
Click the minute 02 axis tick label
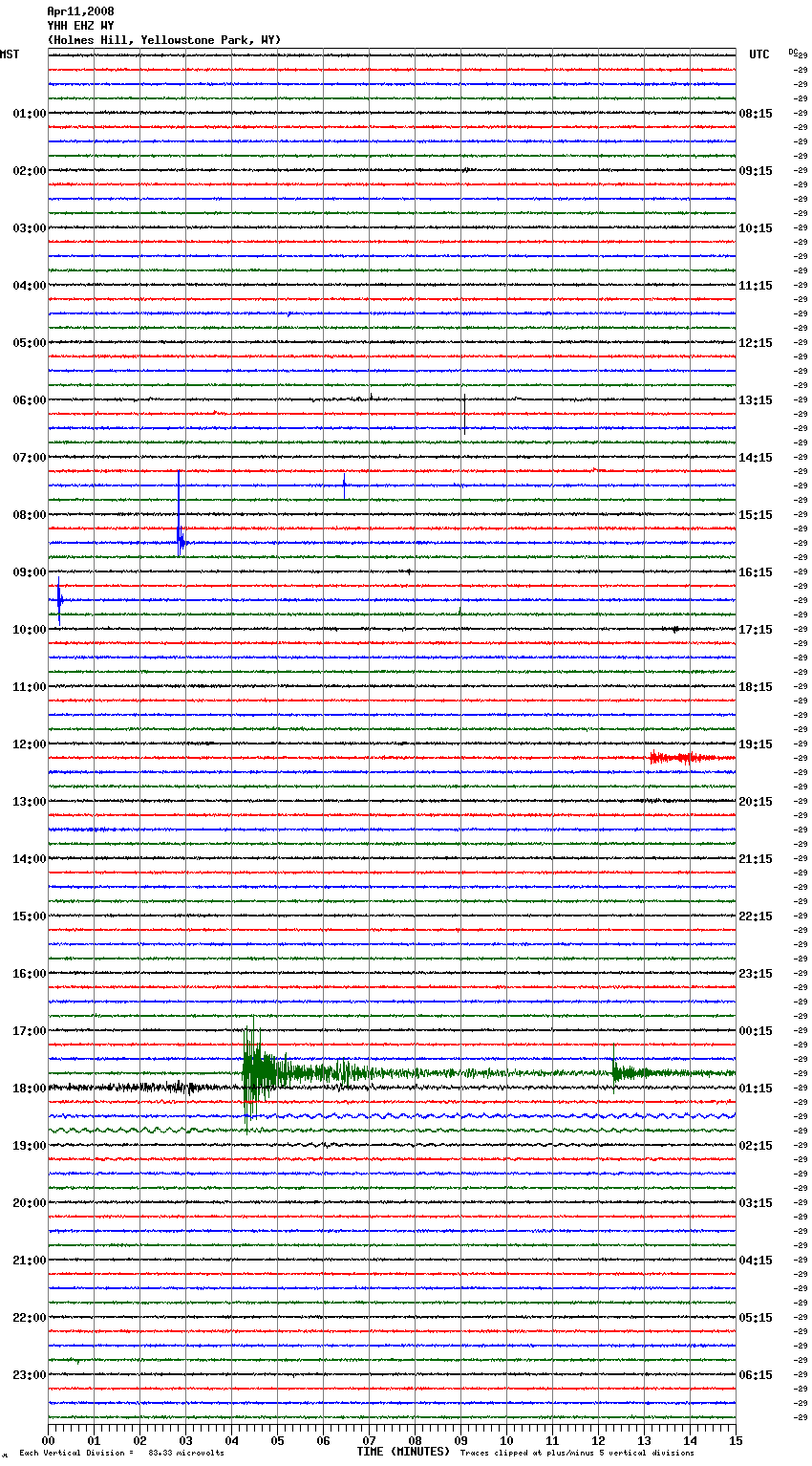click(x=139, y=1441)
